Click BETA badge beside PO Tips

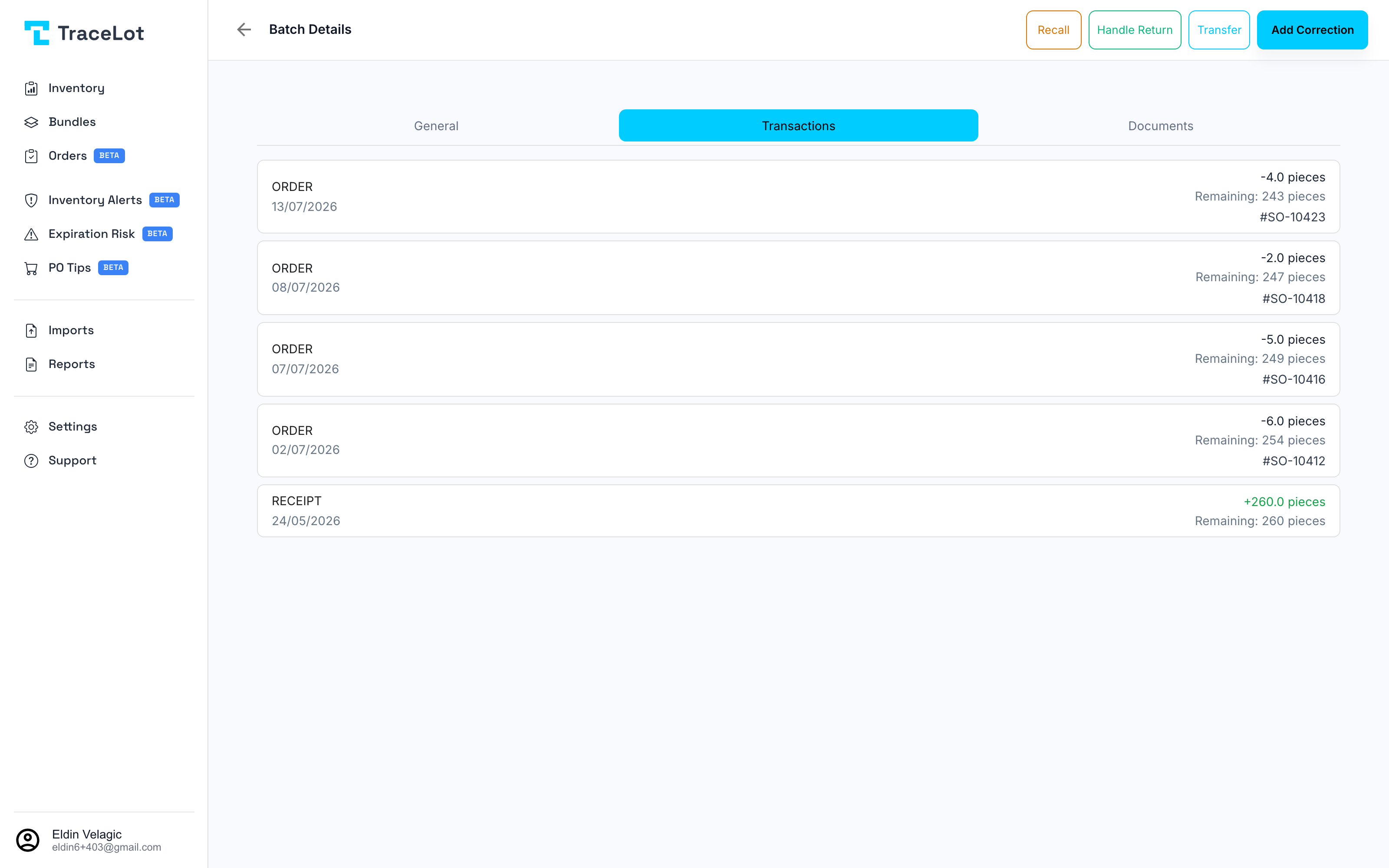(x=113, y=268)
